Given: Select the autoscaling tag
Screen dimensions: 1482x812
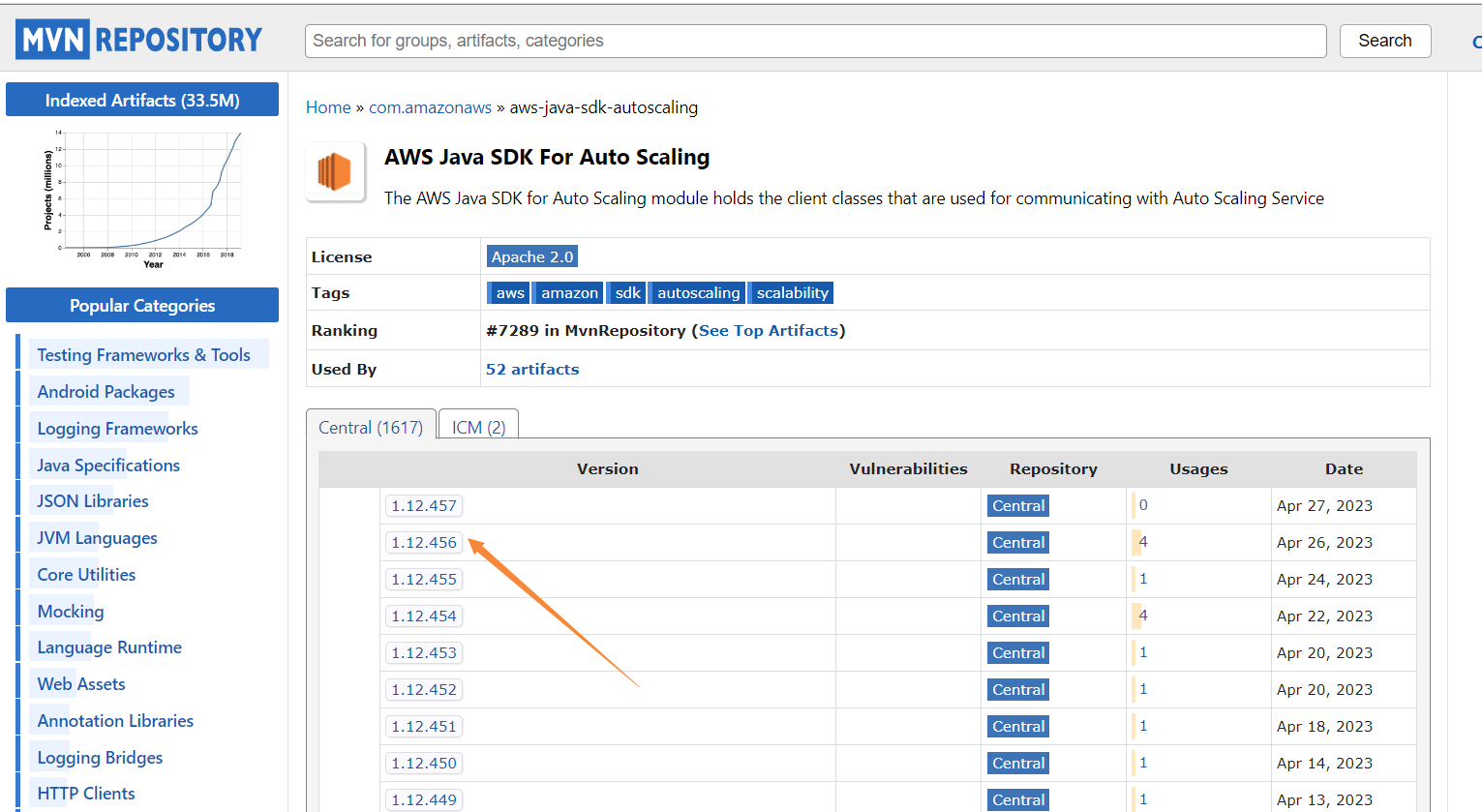Looking at the screenshot, I should pyautogui.click(x=698, y=293).
